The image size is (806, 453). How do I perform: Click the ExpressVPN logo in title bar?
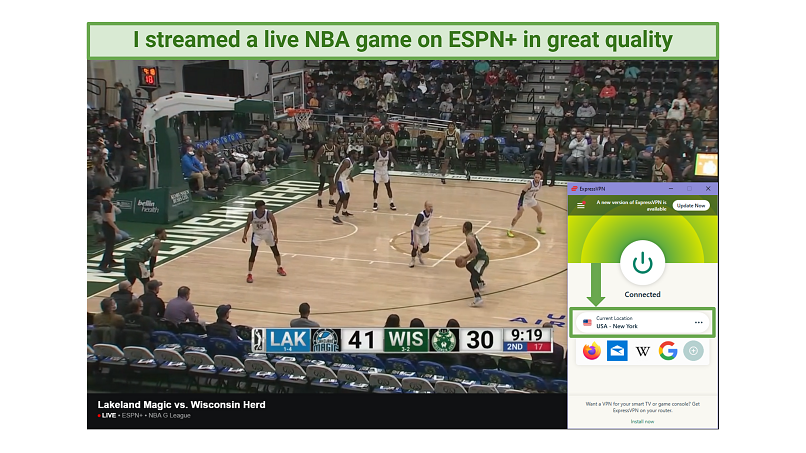575,189
